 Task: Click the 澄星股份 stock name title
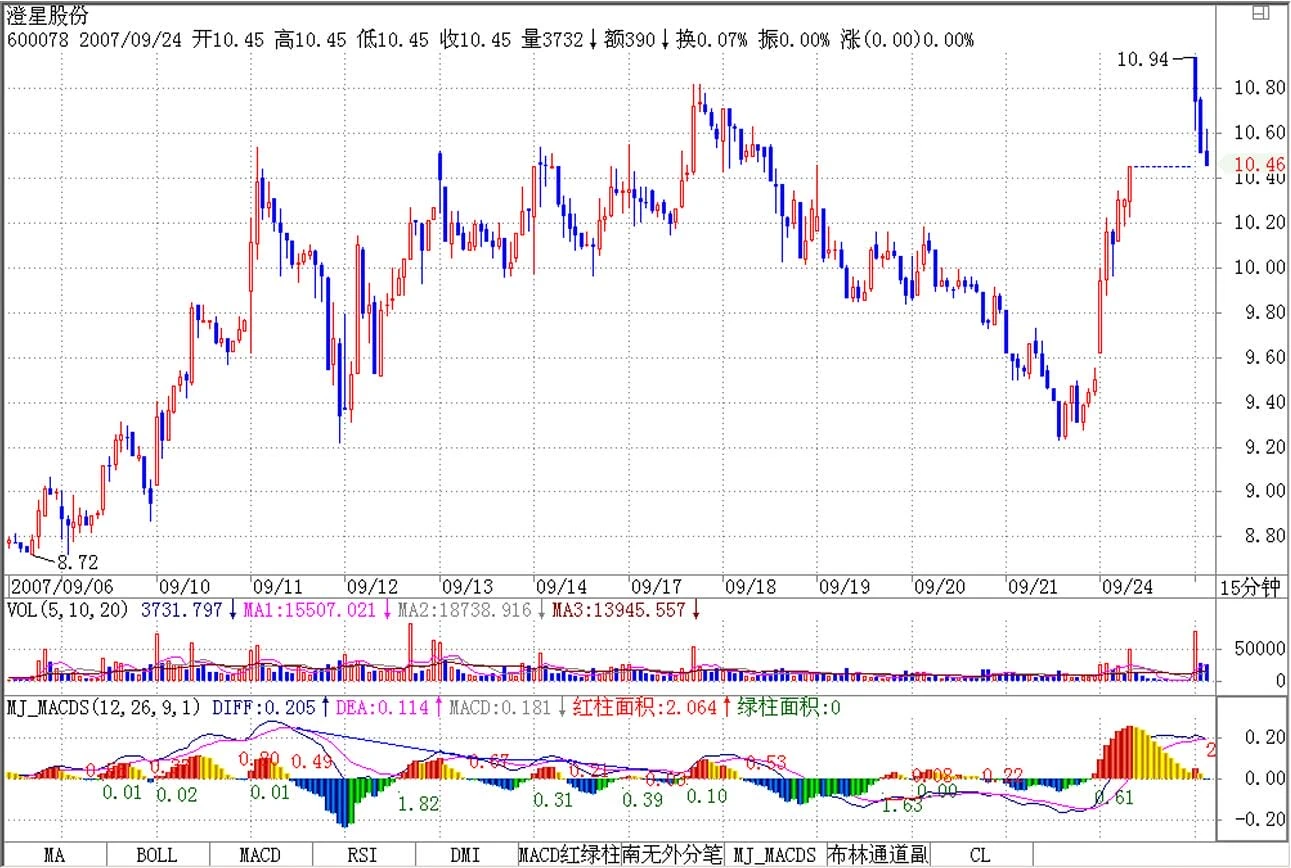(47, 17)
